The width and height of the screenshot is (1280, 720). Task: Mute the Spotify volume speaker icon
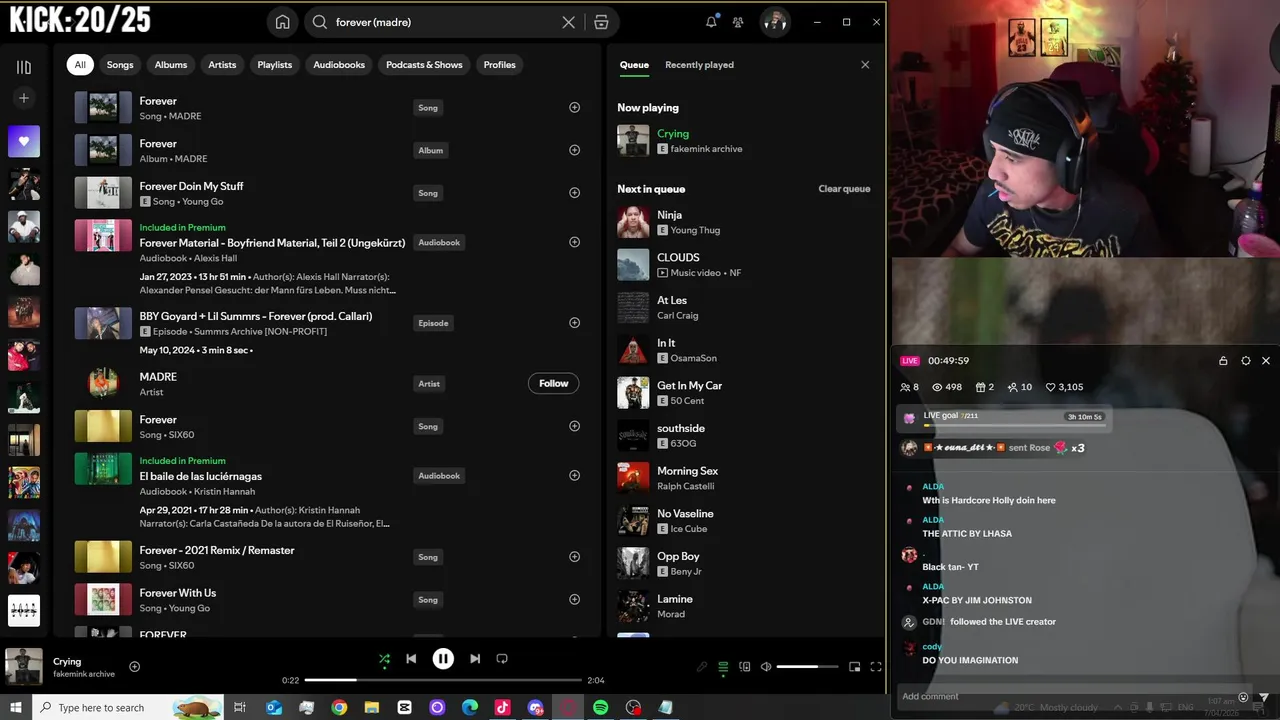(x=766, y=667)
